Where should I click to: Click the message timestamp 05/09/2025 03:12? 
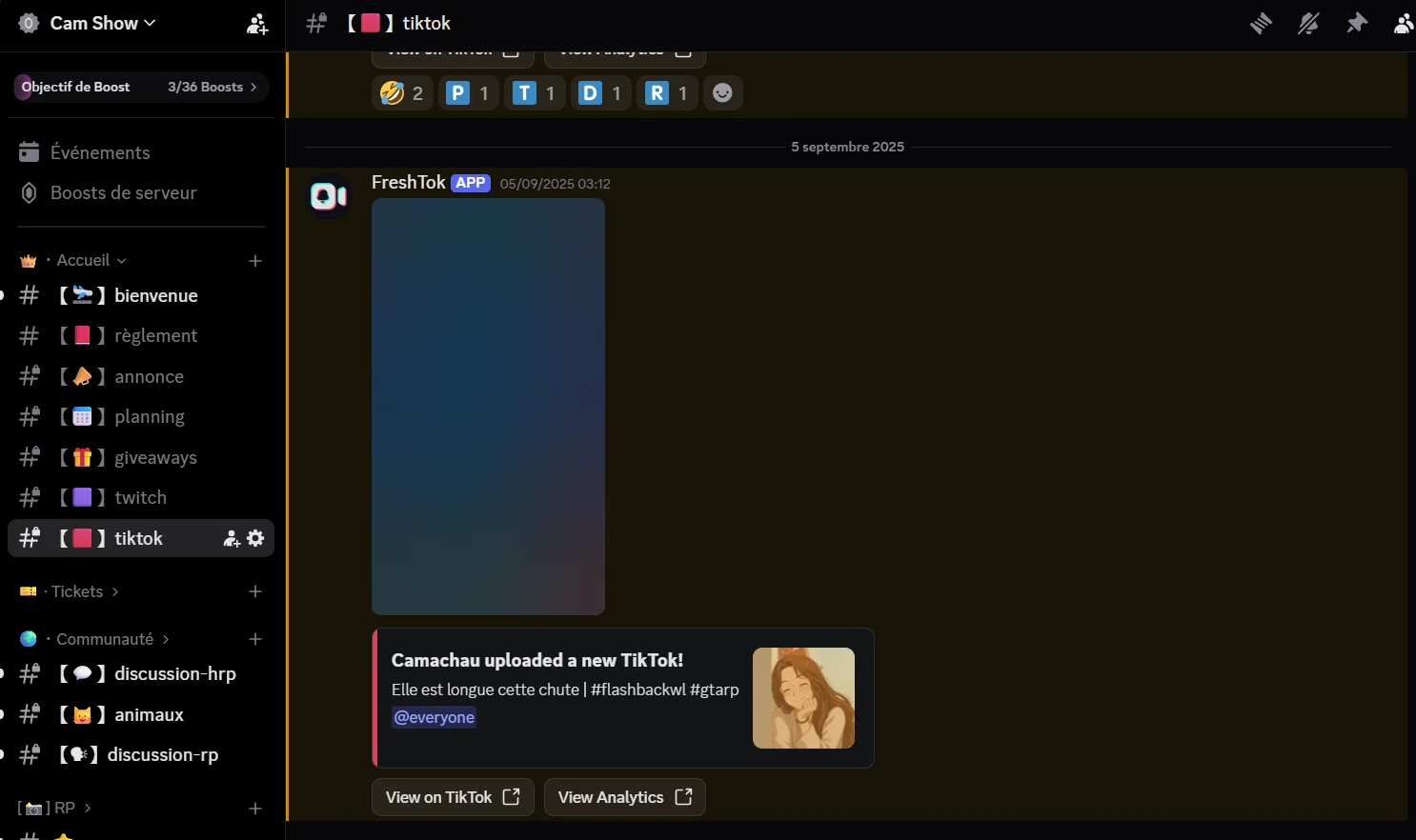click(556, 184)
